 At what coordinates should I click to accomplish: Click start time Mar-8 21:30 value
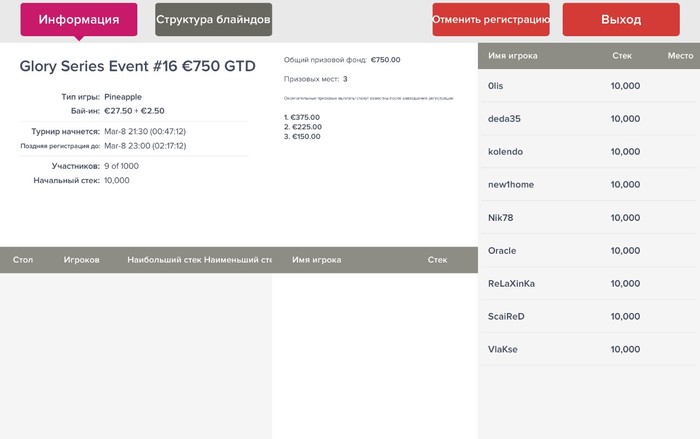(145, 131)
